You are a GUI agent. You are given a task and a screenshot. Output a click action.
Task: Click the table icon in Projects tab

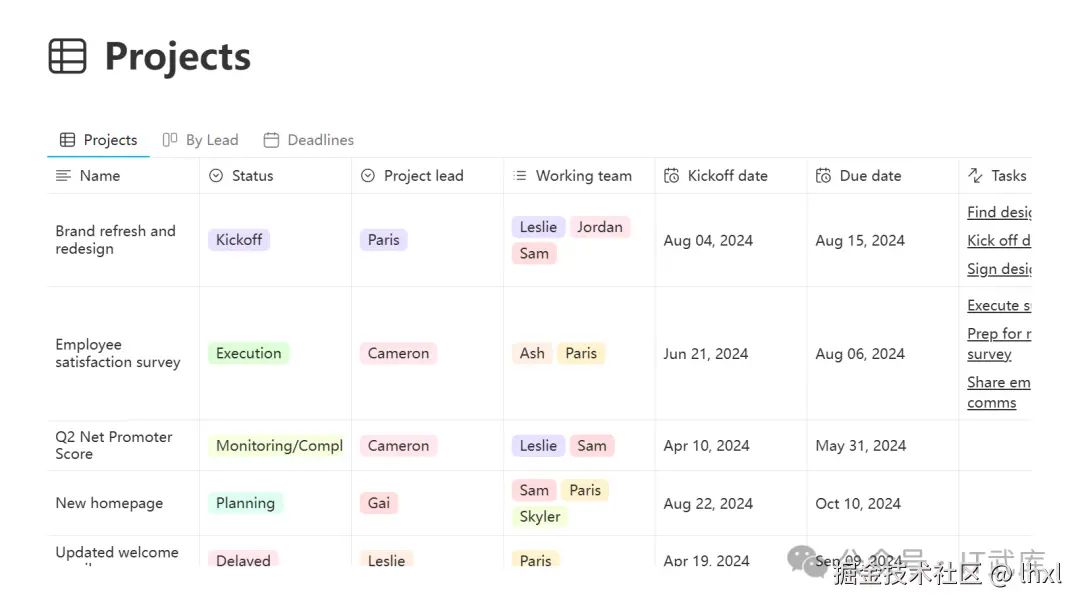(x=68, y=140)
